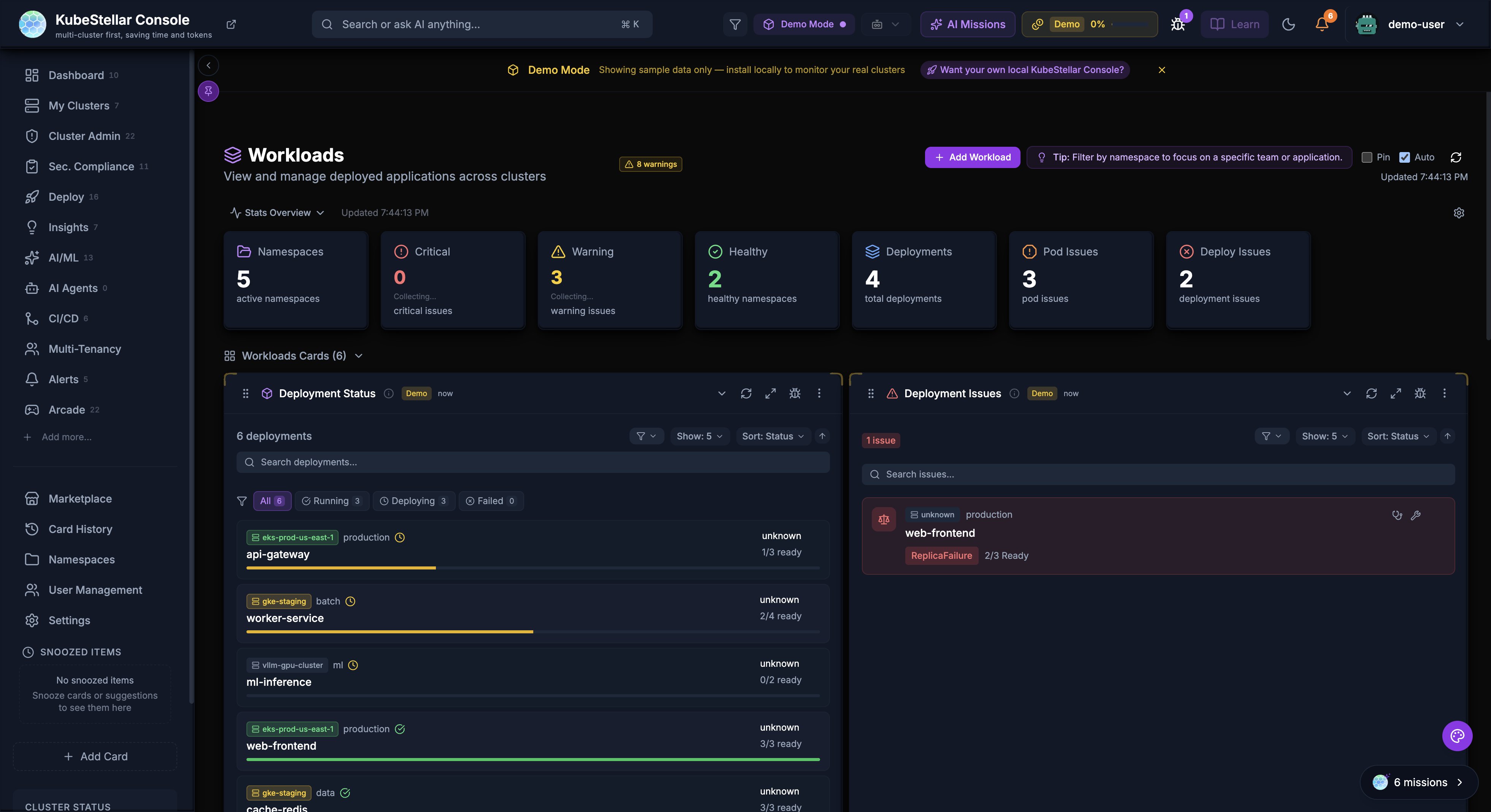
Task: Click the Add Workload button
Action: pos(972,157)
